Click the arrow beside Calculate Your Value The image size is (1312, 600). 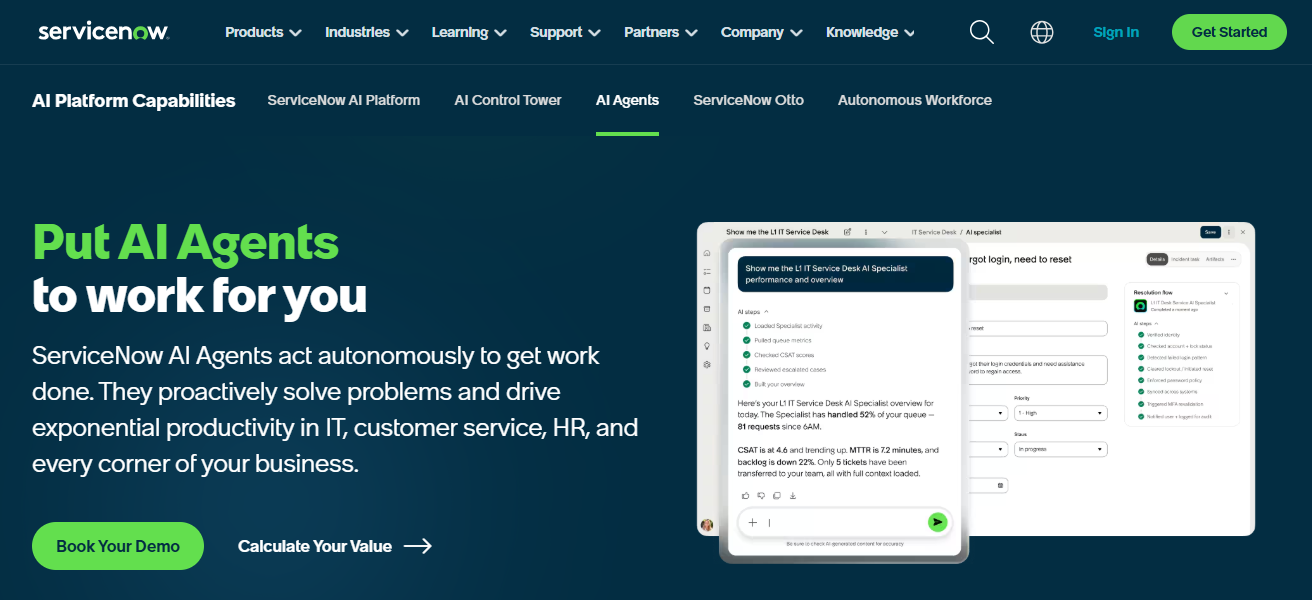(418, 546)
